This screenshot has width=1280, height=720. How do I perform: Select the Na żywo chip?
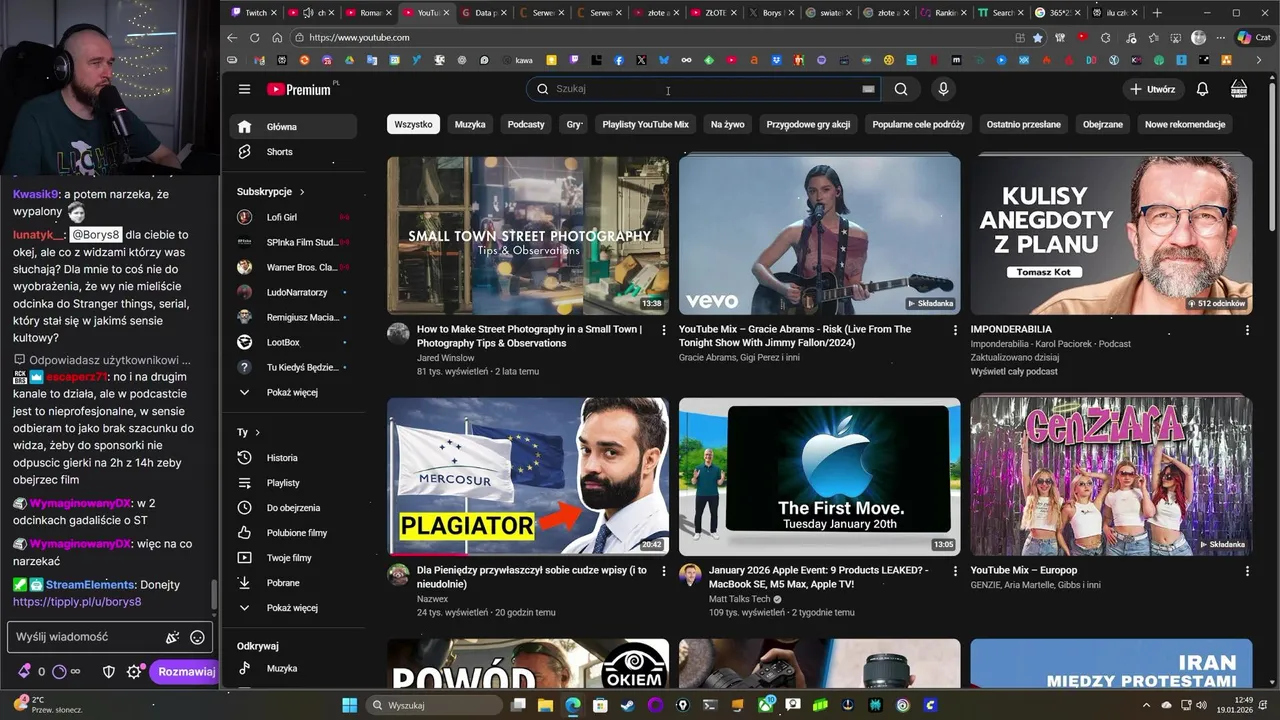(728, 125)
